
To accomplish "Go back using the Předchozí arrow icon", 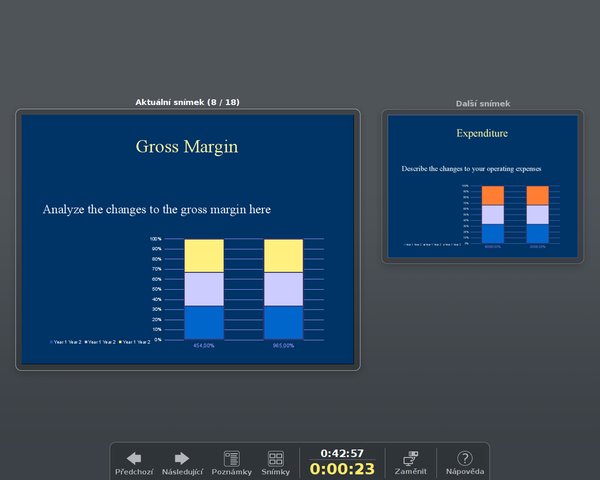I will pos(134,458).
